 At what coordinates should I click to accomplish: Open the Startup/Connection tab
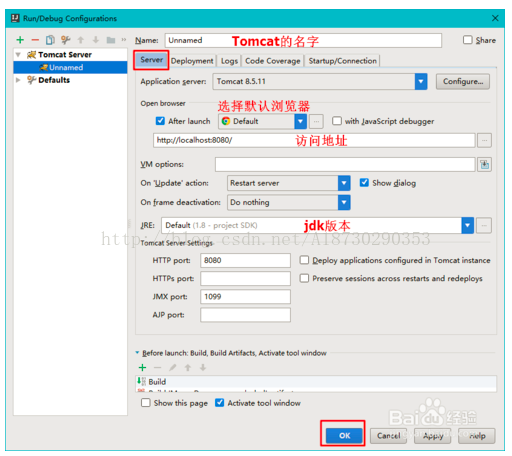coord(342,61)
